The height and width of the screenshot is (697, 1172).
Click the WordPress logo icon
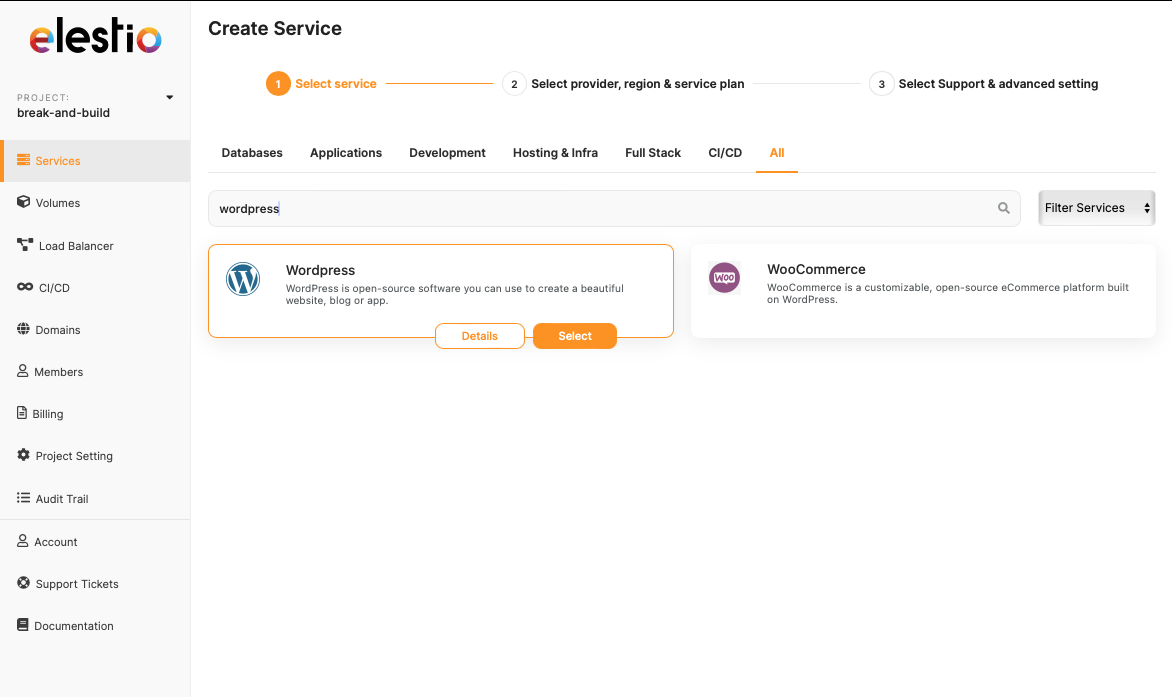point(243,279)
